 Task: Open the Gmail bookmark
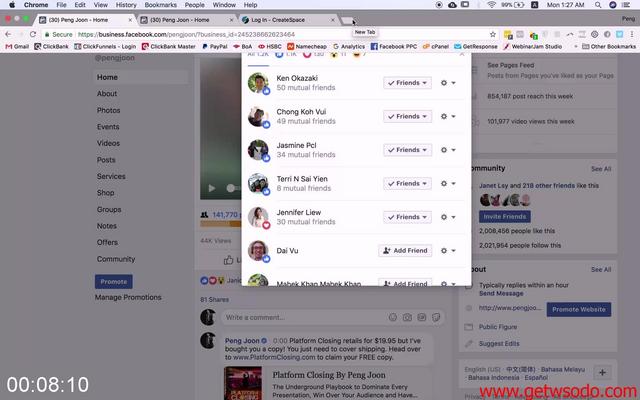(x=17, y=47)
